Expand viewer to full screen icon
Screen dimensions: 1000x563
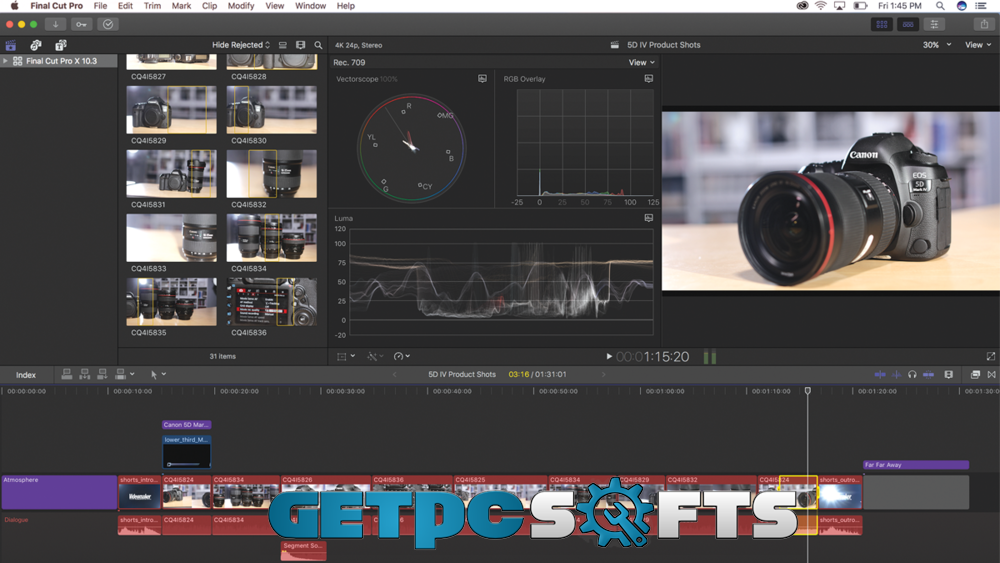990,356
